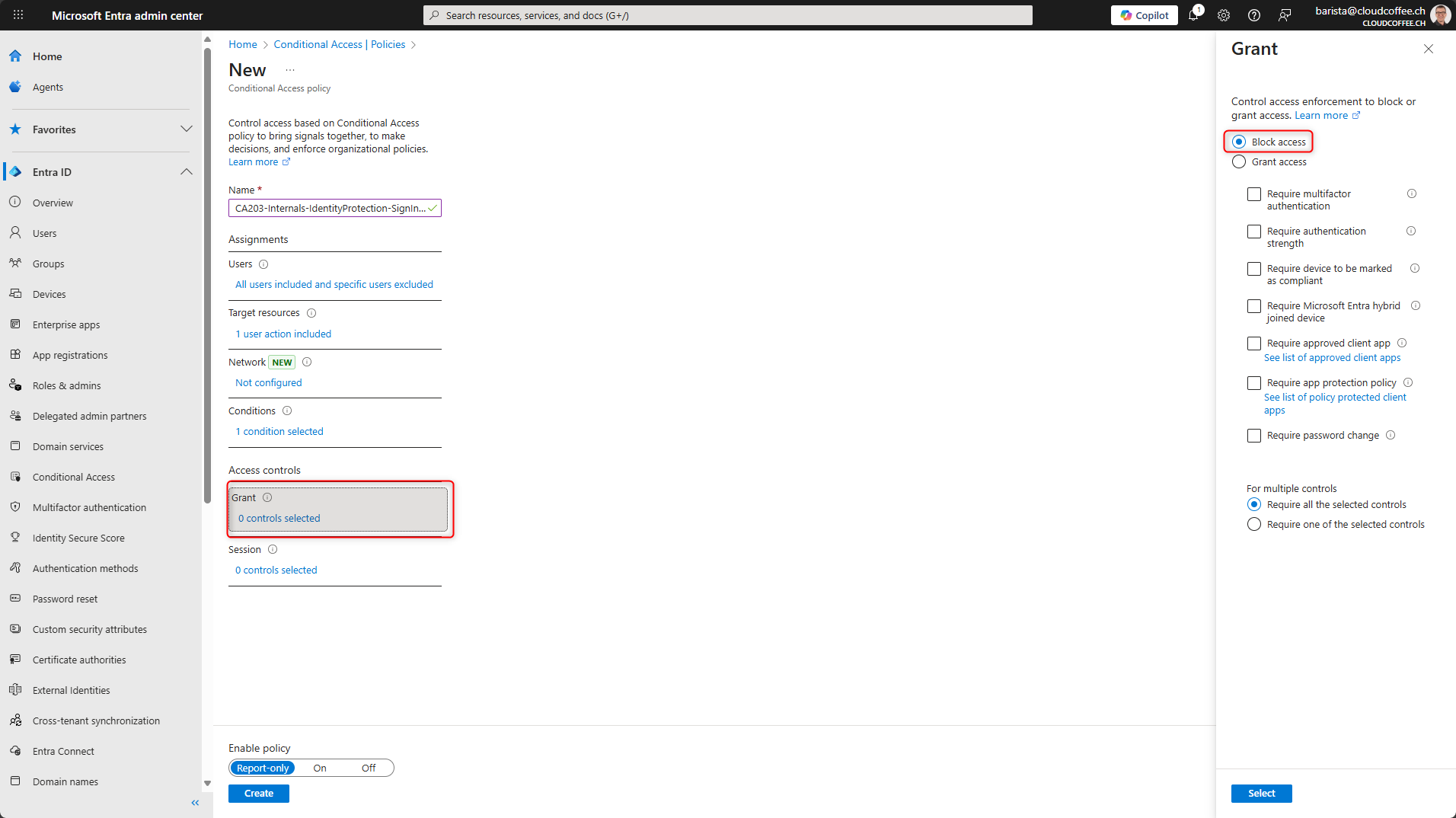This screenshot has height=818, width=1456.
Task: Click the Multifactor authentication shield icon
Action: coord(15,507)
